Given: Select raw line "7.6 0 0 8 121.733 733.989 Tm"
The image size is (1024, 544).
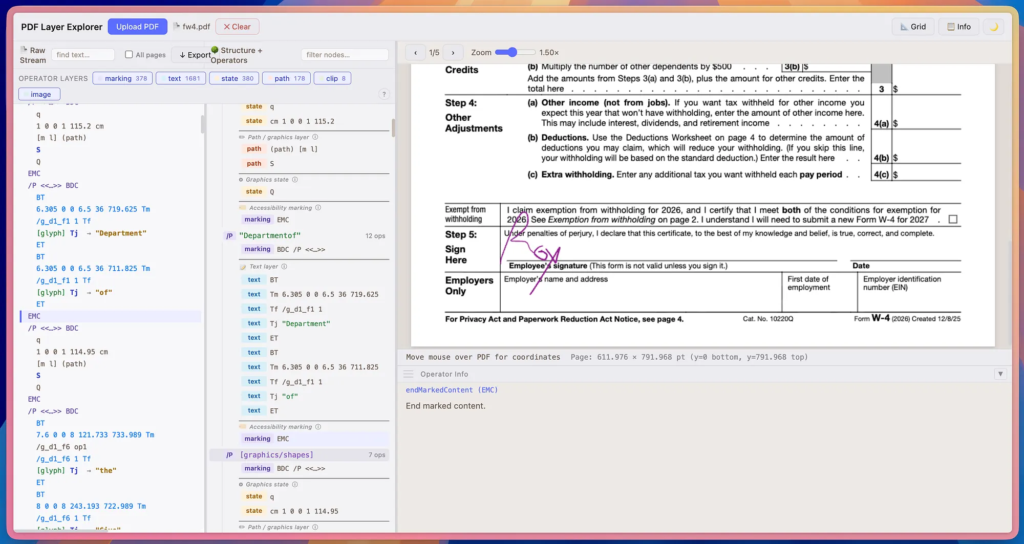Looking at the screenshot, I should click(95, 435).
